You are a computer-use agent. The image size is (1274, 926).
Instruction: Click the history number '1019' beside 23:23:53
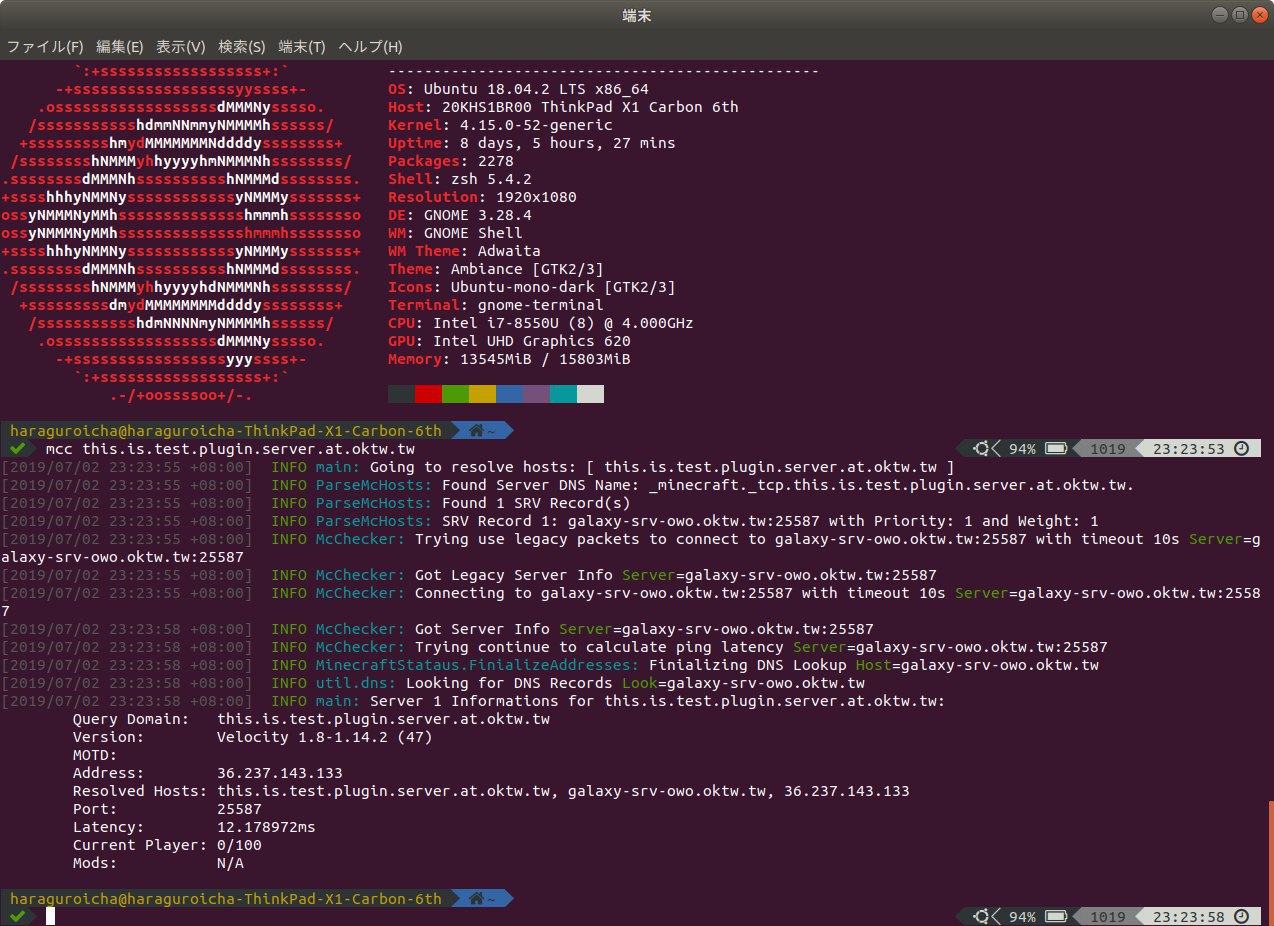click(x=1107, y=449)
